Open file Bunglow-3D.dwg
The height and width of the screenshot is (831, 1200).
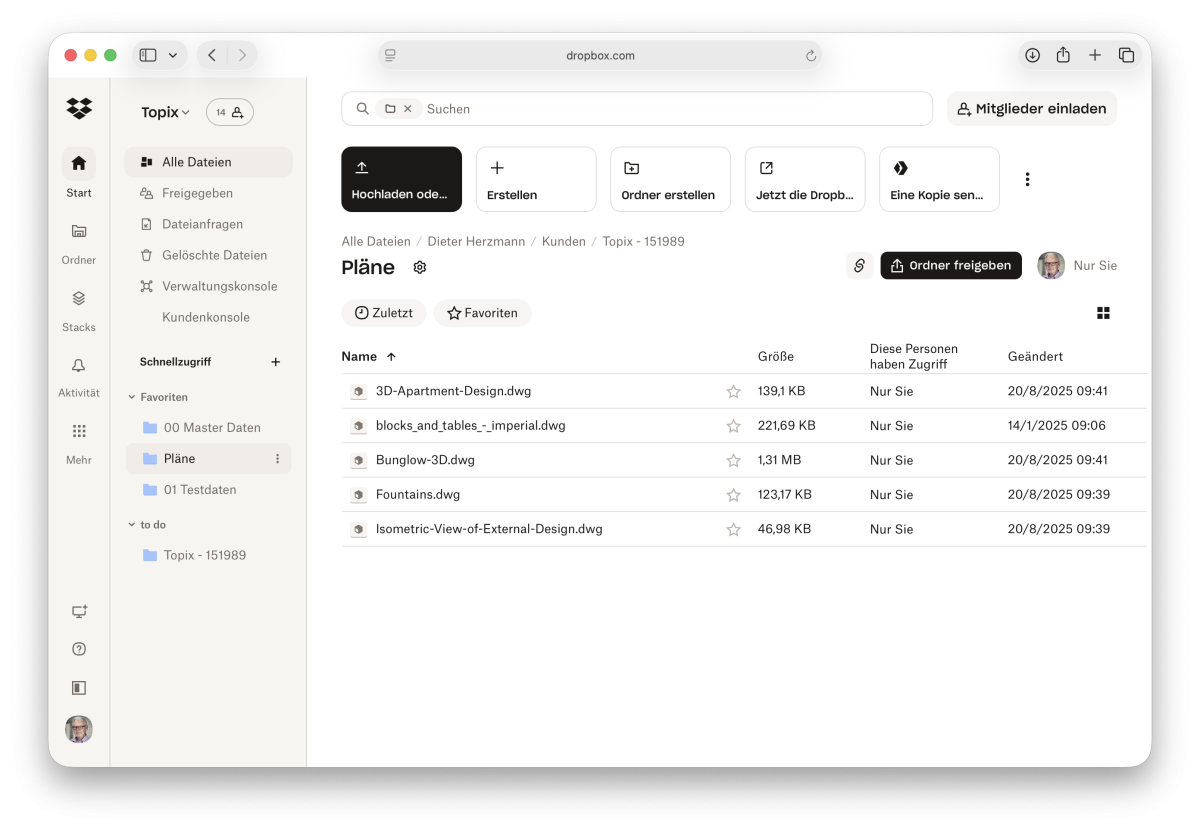point(425,461)
